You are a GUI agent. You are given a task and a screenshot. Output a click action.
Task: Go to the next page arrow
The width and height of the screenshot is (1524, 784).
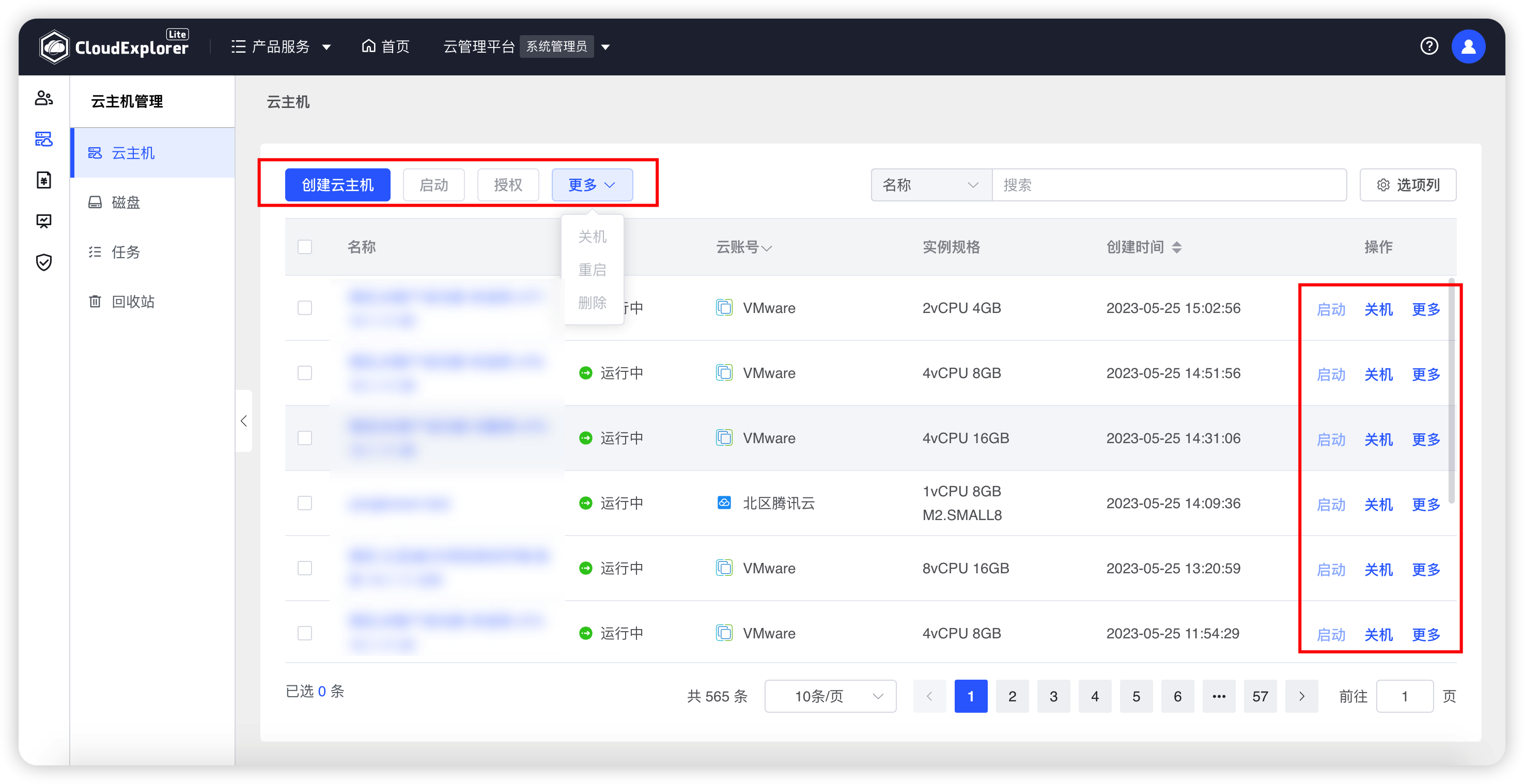1301,696
